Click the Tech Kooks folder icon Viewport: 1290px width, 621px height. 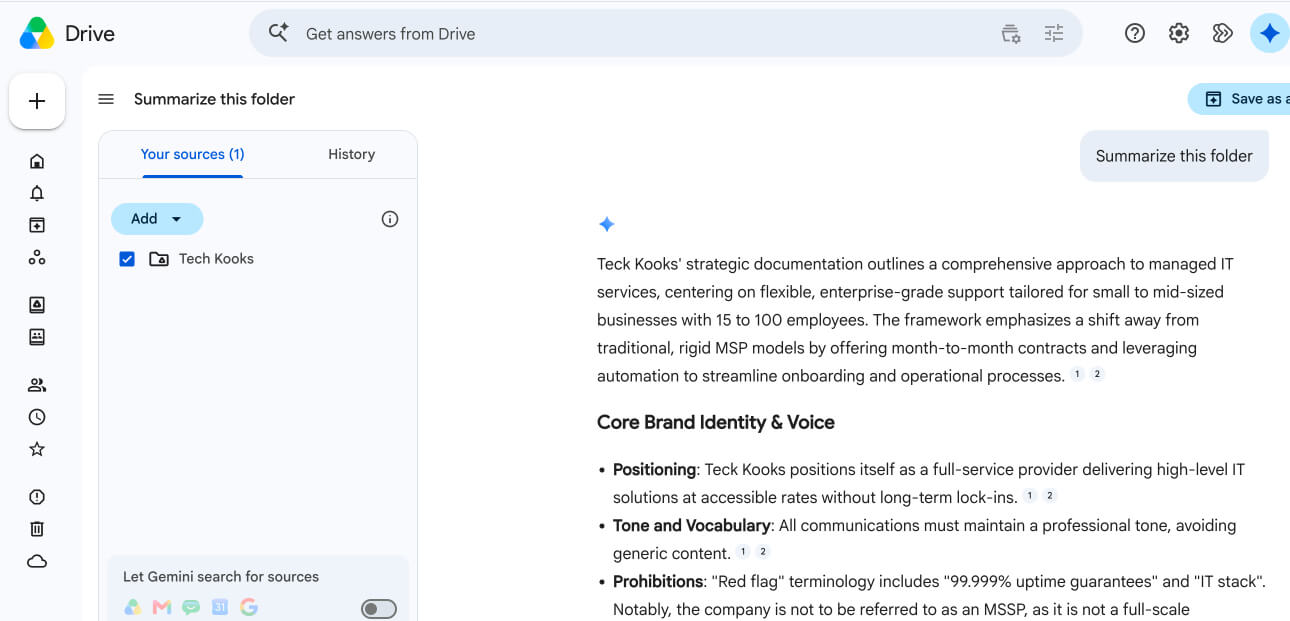(x=158, y=259)
